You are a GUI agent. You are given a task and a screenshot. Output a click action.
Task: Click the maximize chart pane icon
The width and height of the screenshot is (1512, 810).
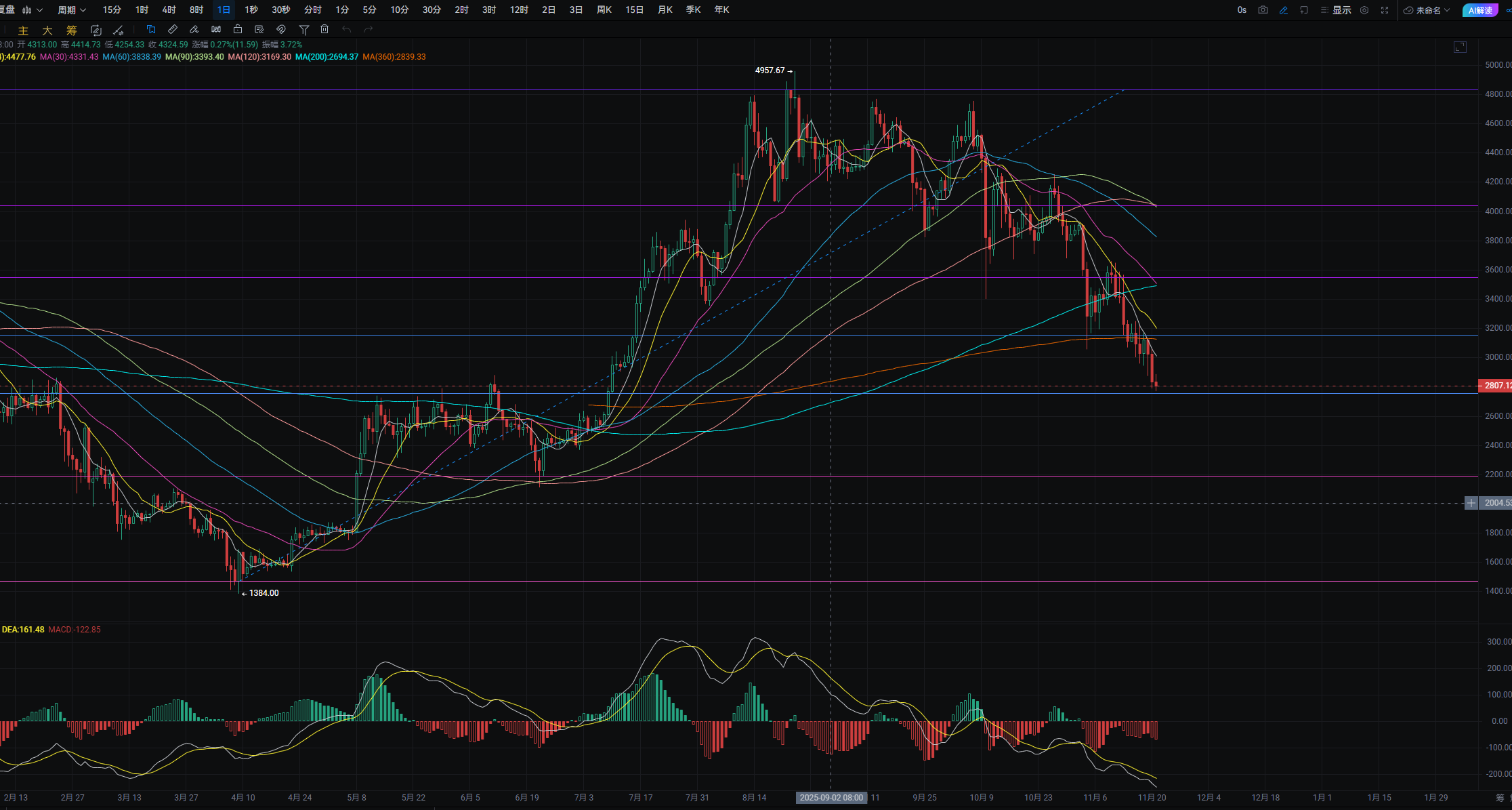click(1460, 47)
